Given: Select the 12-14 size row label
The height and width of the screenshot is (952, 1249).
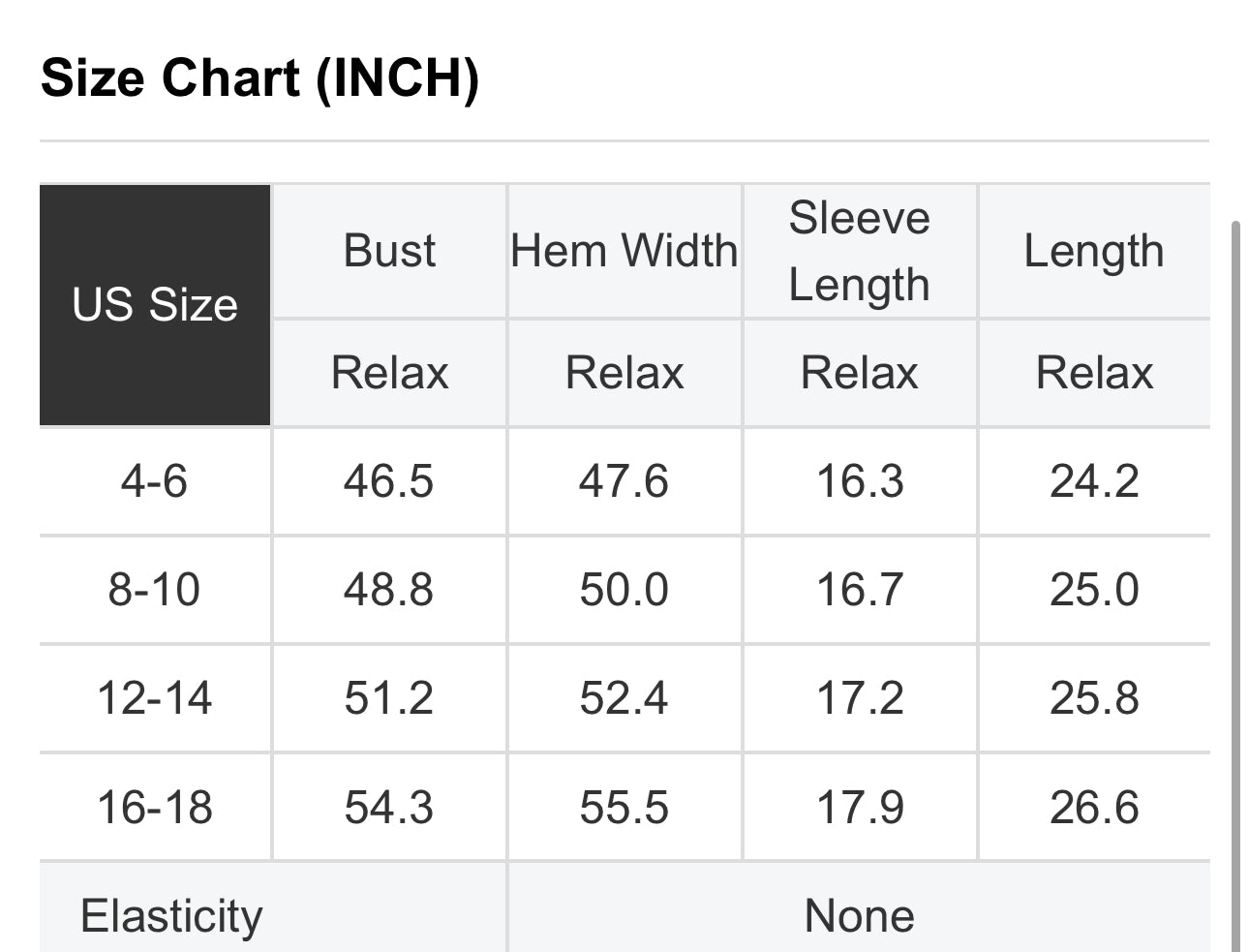Looking at the screenshot, I should [155, 698].
